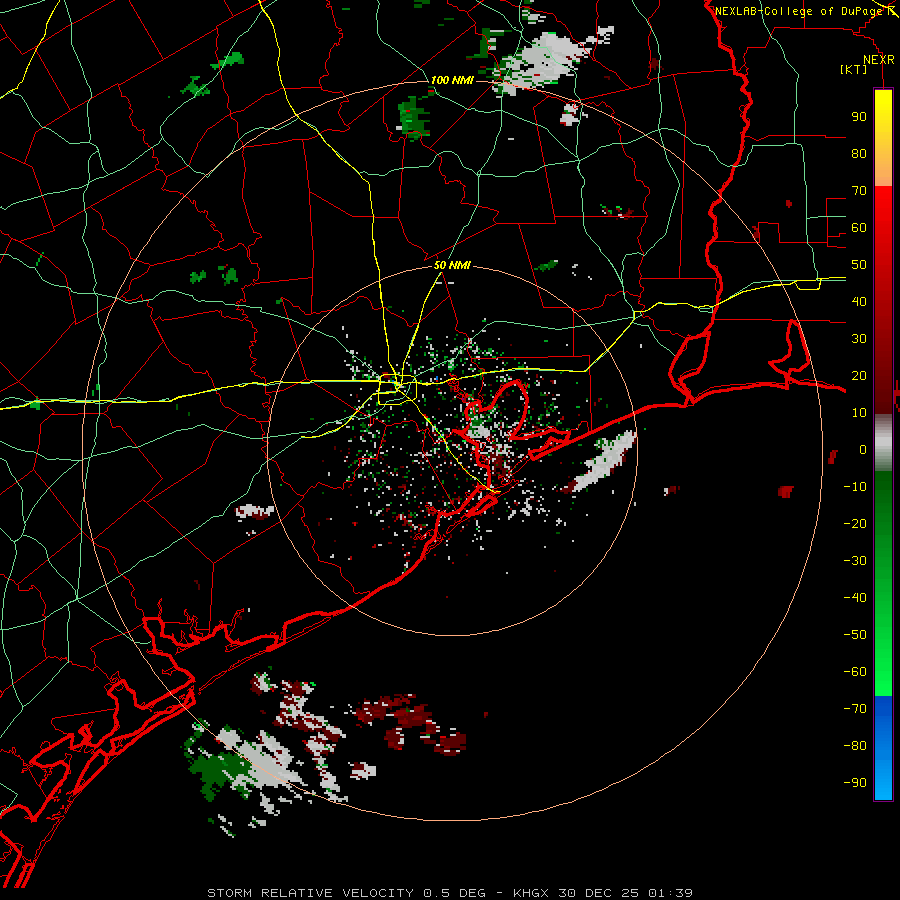Click the 20 value on the velocity scale
The height and width of the screenshot is (900, 900).
click(859, 375)
